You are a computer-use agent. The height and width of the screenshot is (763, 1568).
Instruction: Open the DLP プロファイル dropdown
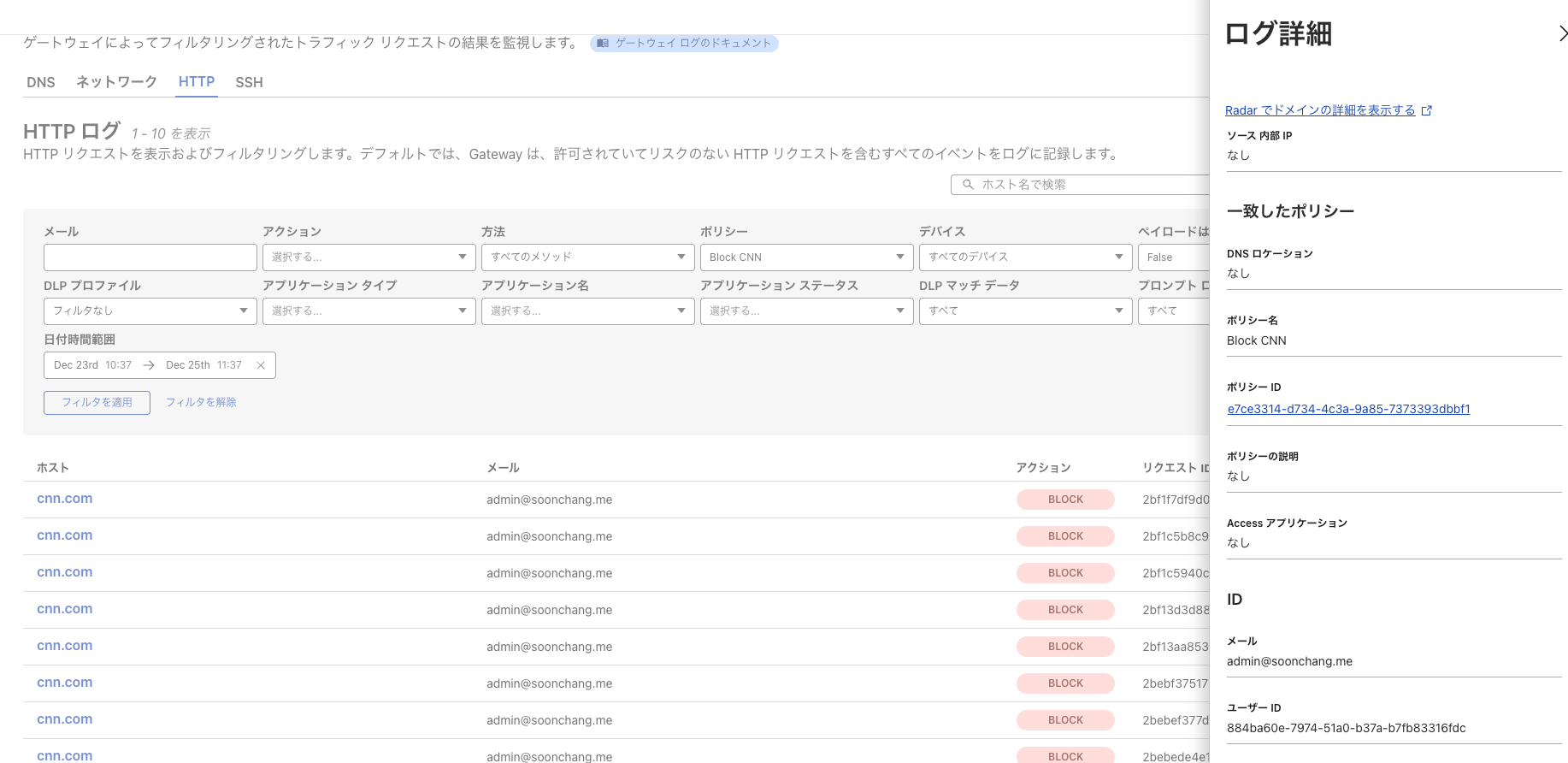coord(150,311)
